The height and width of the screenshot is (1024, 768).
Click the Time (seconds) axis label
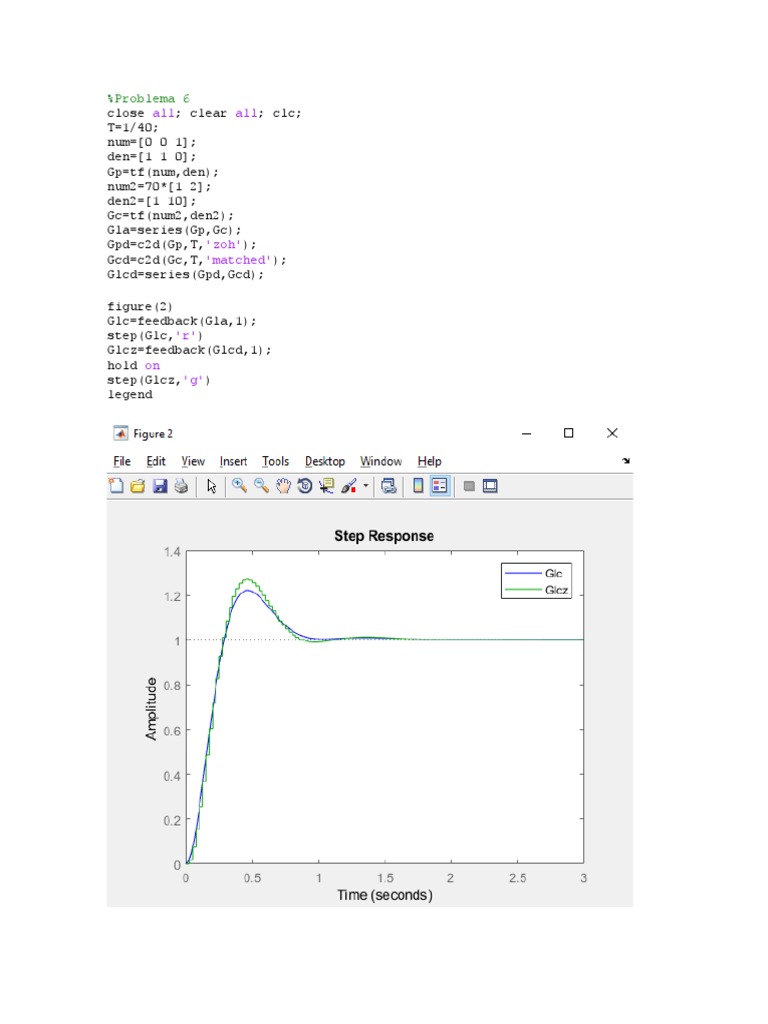385,895
